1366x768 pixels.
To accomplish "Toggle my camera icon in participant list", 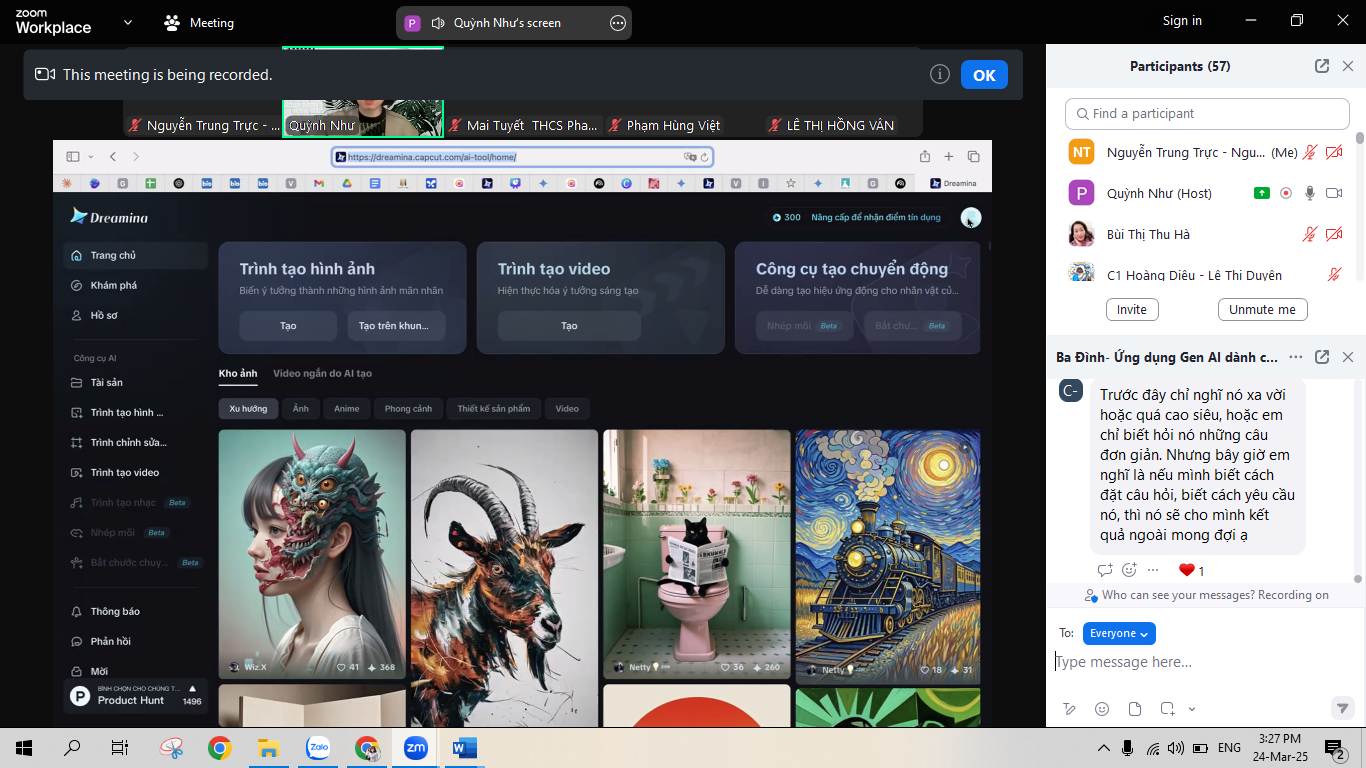I will 1333,153.
